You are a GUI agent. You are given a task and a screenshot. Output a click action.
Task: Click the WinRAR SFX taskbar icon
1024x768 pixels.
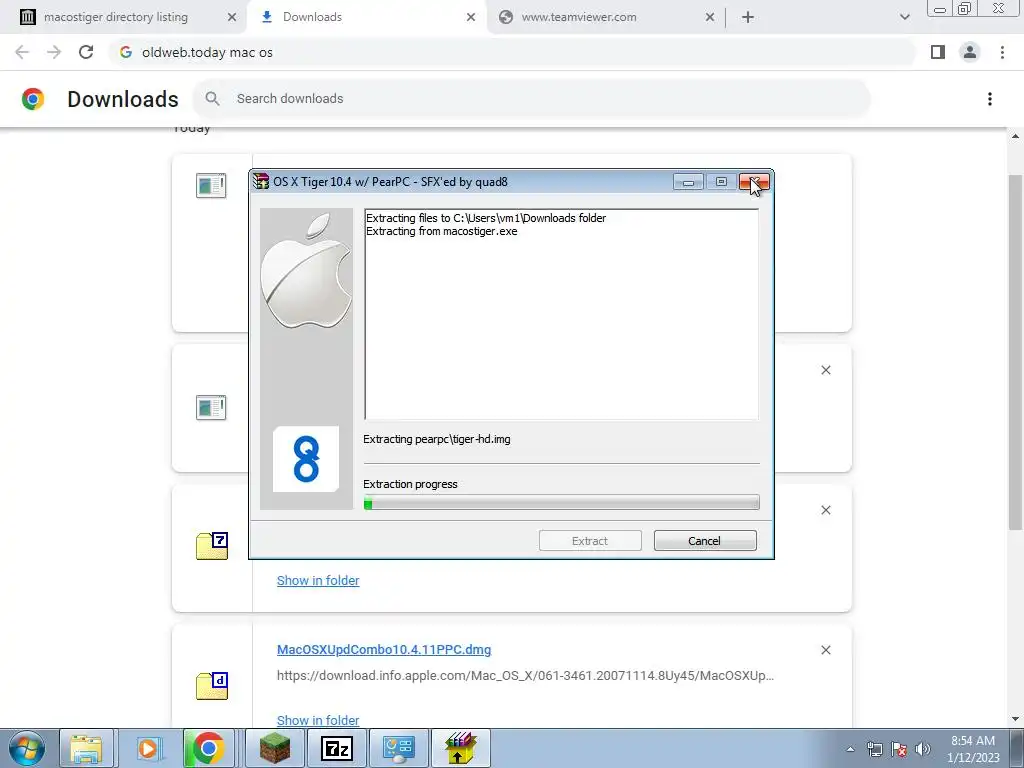pyautogui.click(x=460, y=748)
